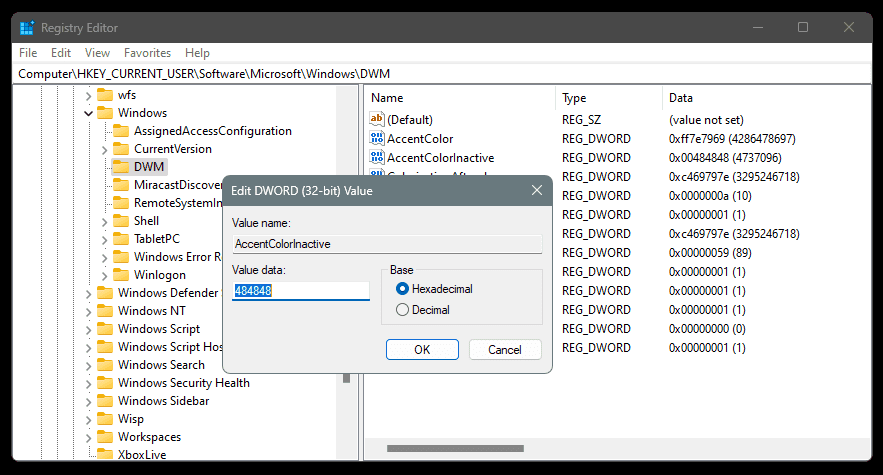The height and width of the screenshot is (475, 883).
Task: Click the Wisp folder icon
Action: tap(105, 419)
